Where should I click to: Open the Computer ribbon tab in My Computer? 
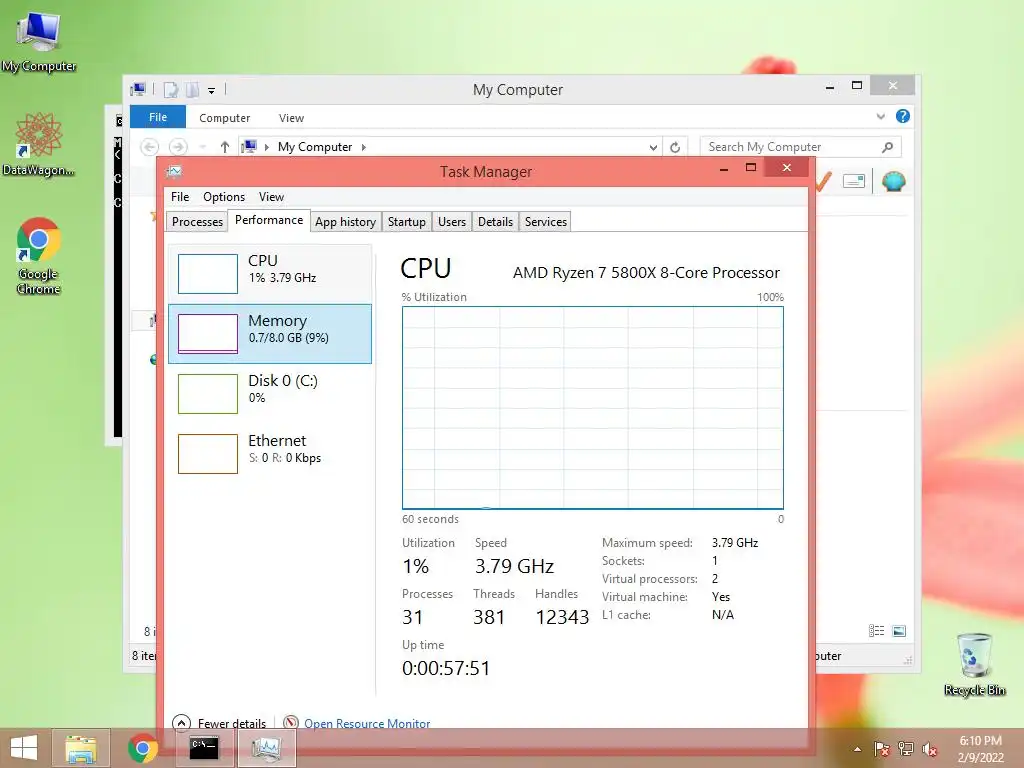tap(224, 118)
